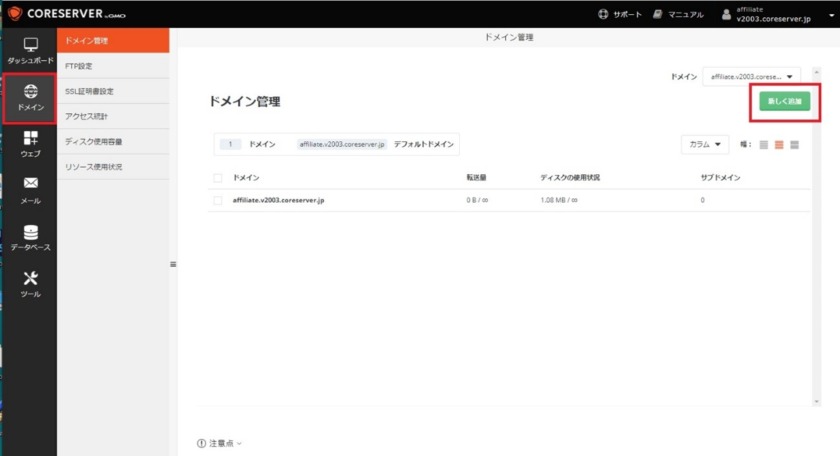Toggle the select-all checkbox in table header
The image size is (840, 456).
pyautogui.click(x=218, y=178)
